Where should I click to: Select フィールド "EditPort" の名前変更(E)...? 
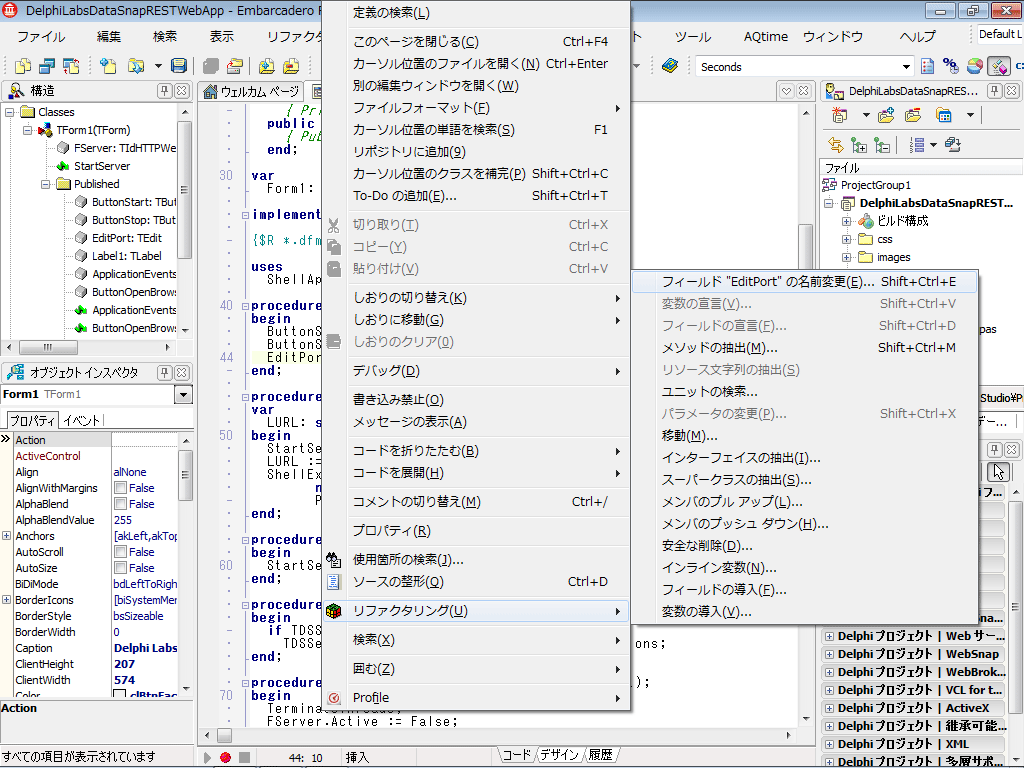tap(805, 281)
